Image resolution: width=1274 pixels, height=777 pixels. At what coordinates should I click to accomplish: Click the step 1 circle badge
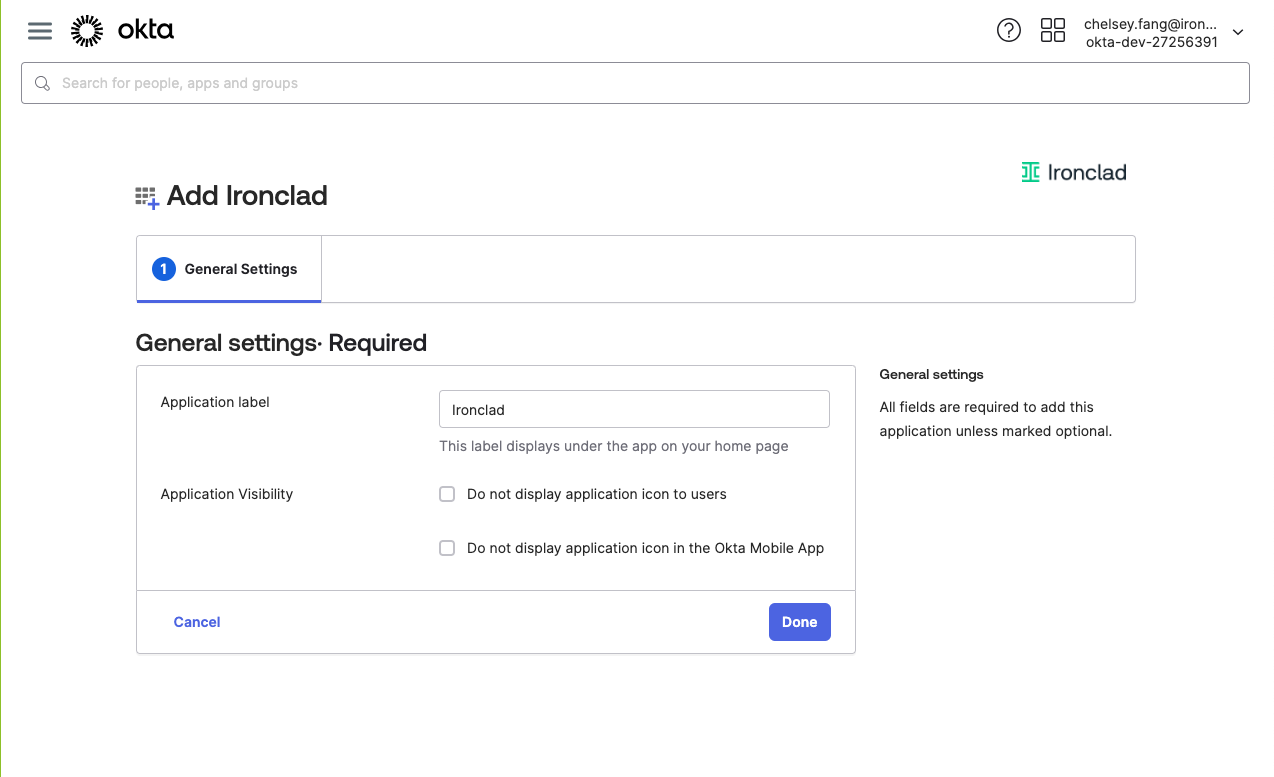[164, 269]
